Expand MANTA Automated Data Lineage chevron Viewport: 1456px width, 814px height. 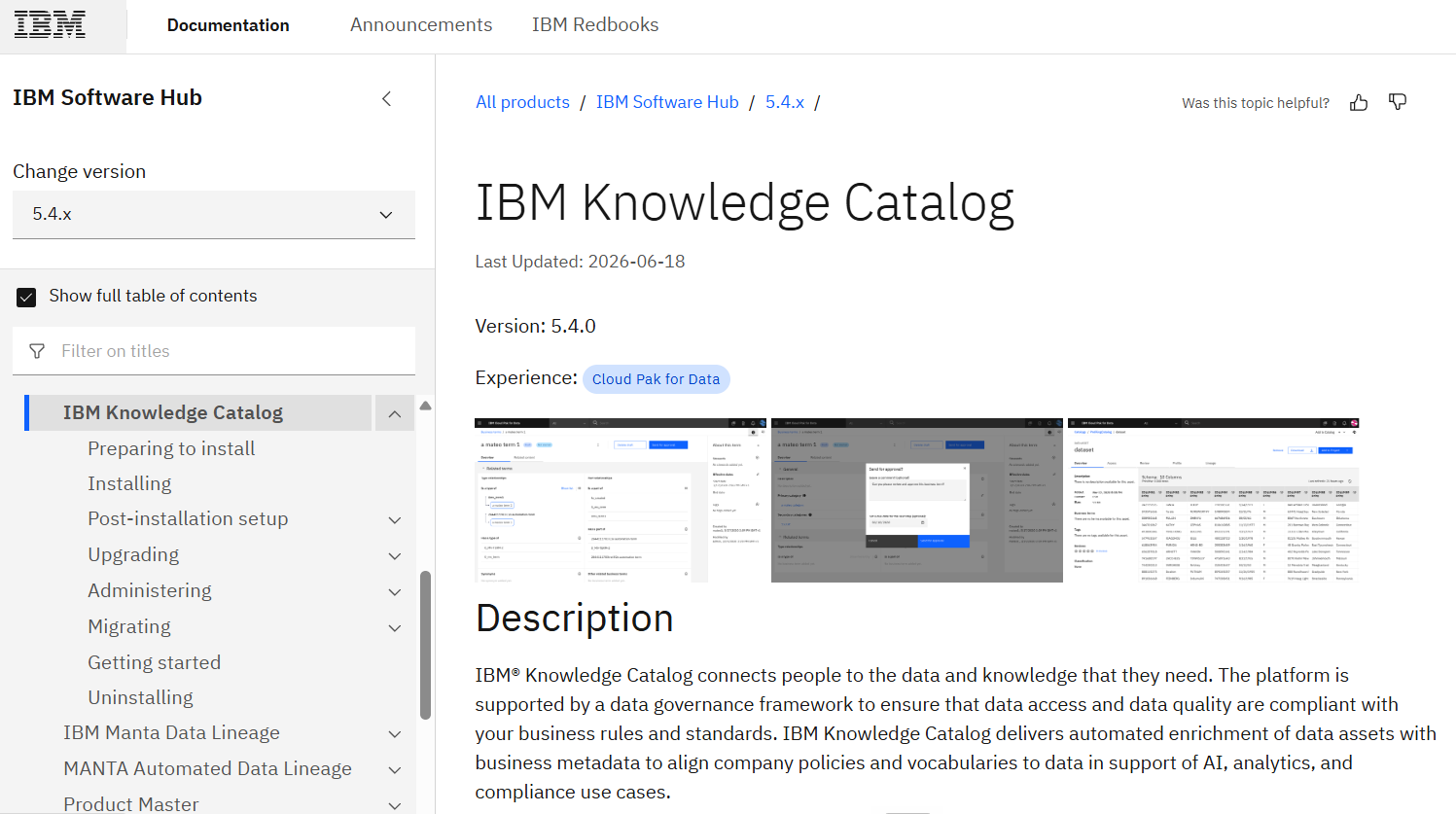click(x=395, y=770)
